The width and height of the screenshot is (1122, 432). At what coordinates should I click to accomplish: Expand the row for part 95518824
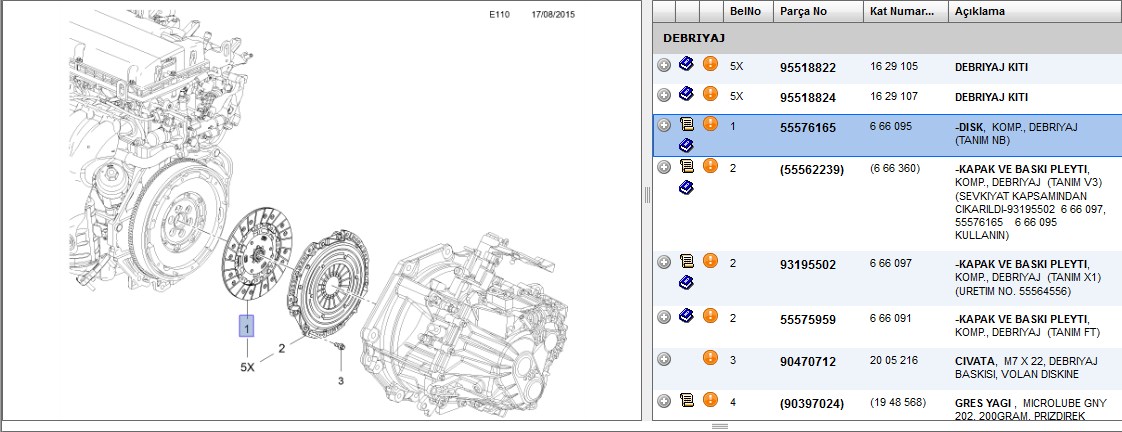click(x=664, y=95)
